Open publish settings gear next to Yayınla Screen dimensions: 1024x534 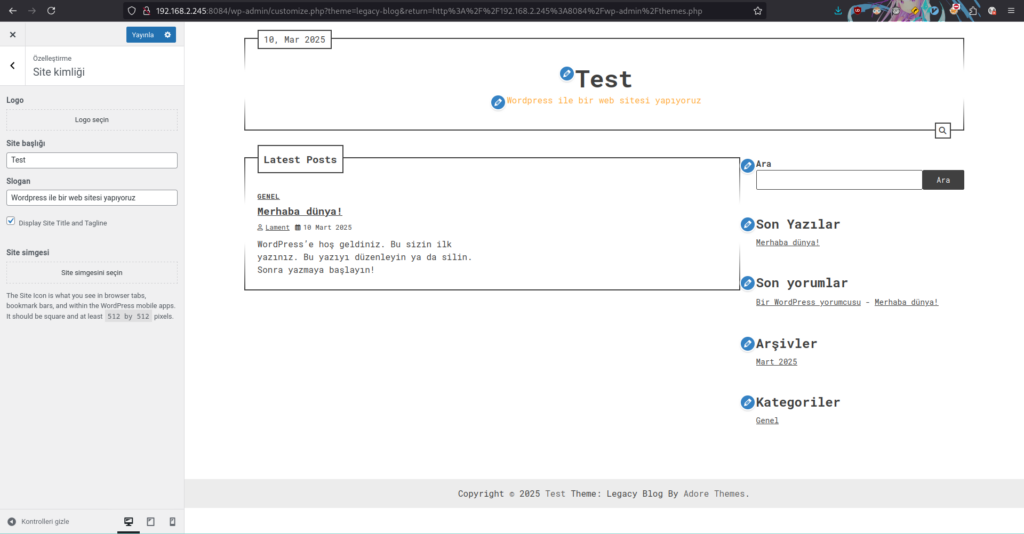pos(168,35)
